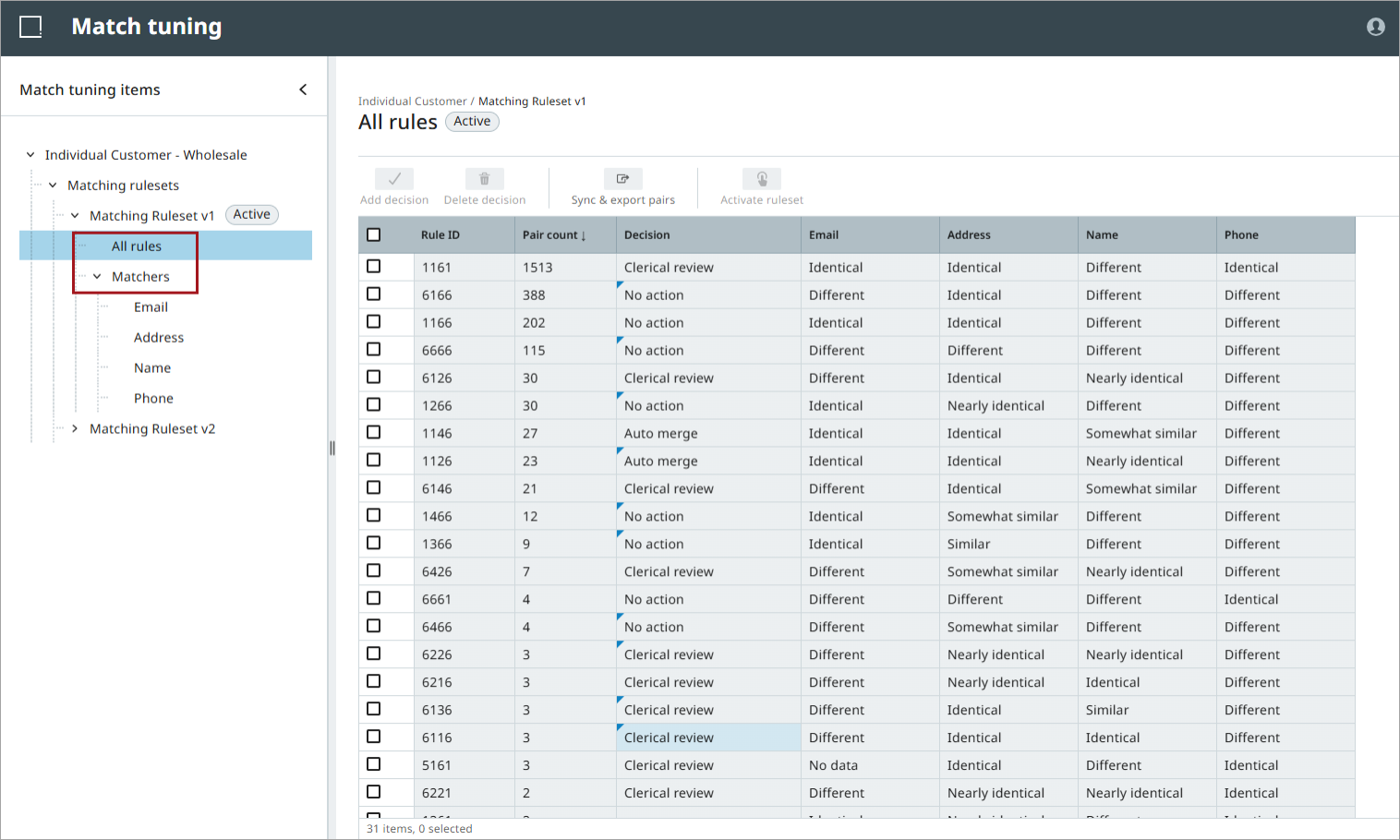
Task: Click the Activate ruleset icon
Action: click(762, 178)
